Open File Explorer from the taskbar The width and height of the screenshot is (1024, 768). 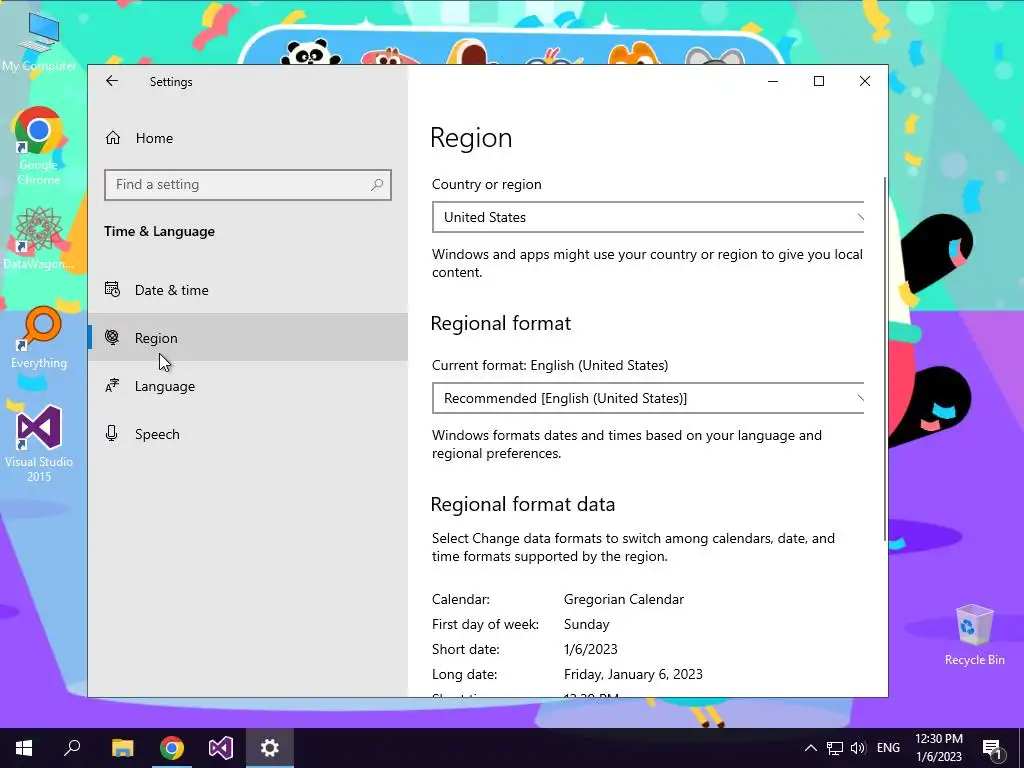tap(122, 748)
